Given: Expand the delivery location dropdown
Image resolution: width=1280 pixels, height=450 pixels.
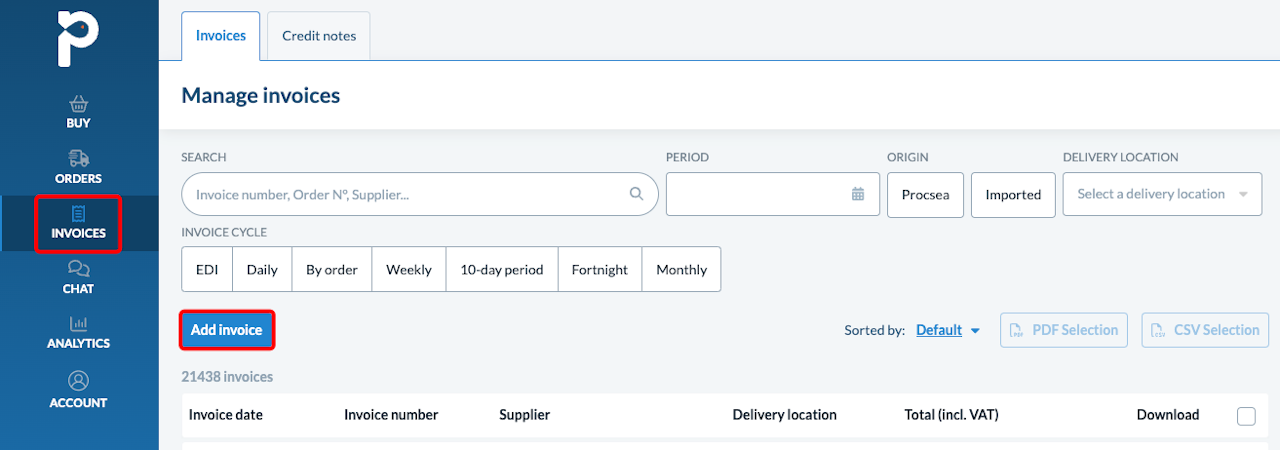Looking at the screenshot, I should pyautogui.click(x=1160, y=194).
